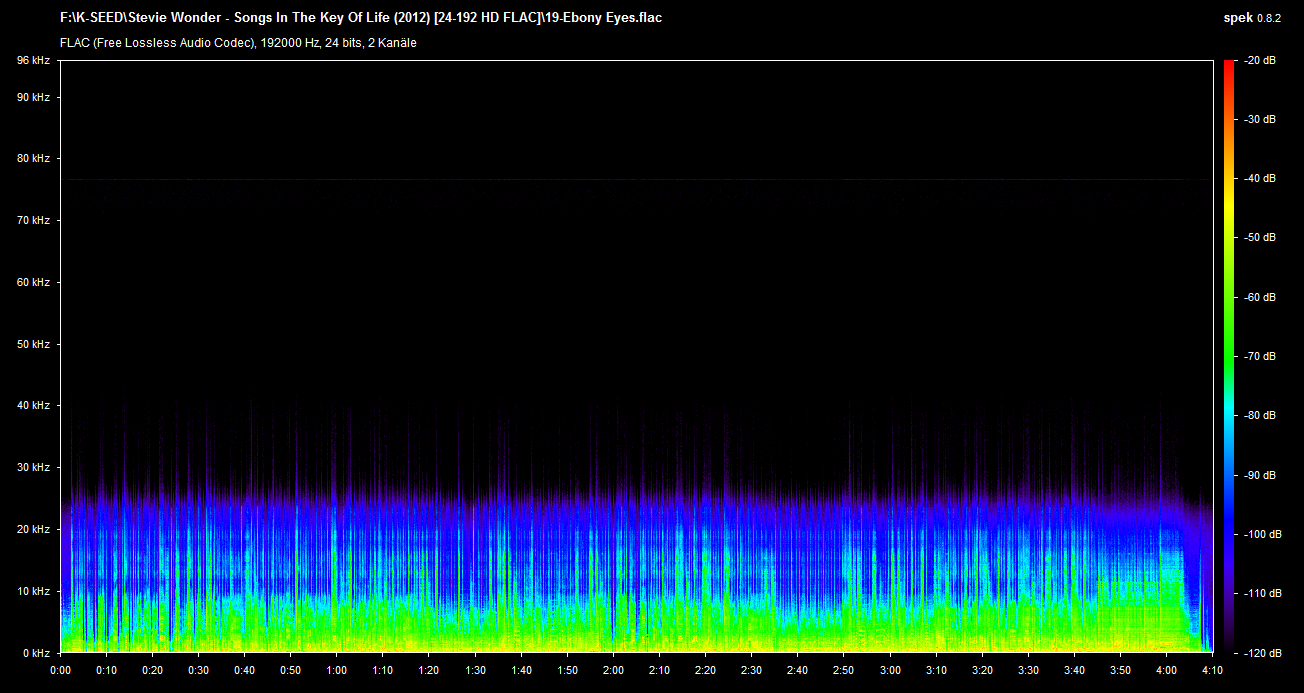Click the 2:00 time axis marker

click(x=613, y=670)
